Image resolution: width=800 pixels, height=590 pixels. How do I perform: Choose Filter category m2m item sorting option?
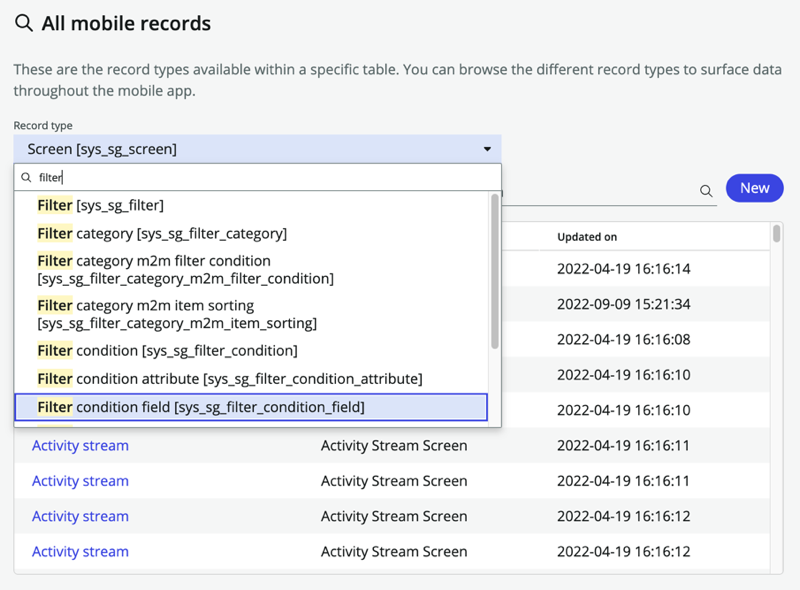click(251, 314)
